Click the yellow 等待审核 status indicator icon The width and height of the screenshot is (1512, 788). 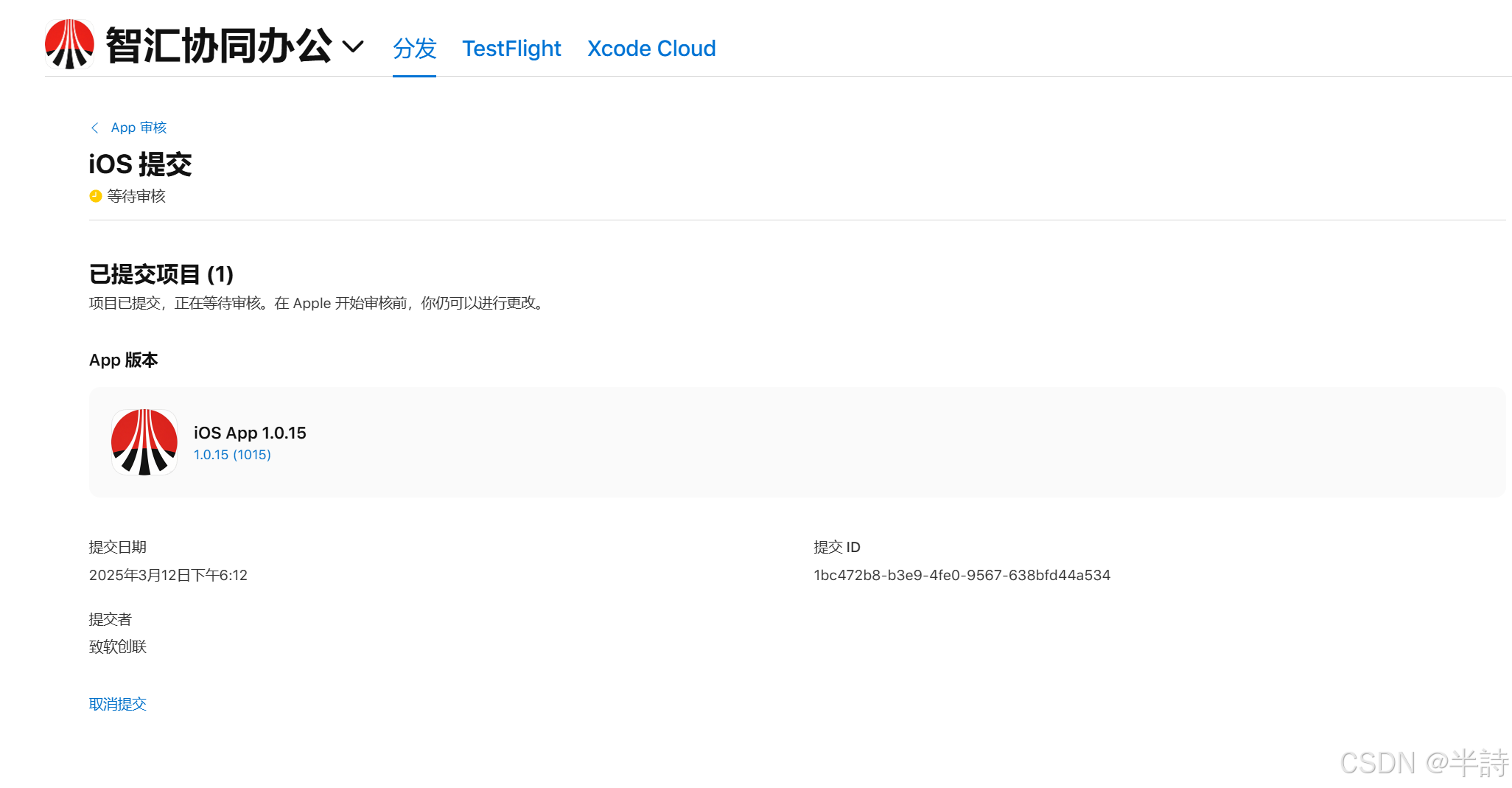click(94, 196)
